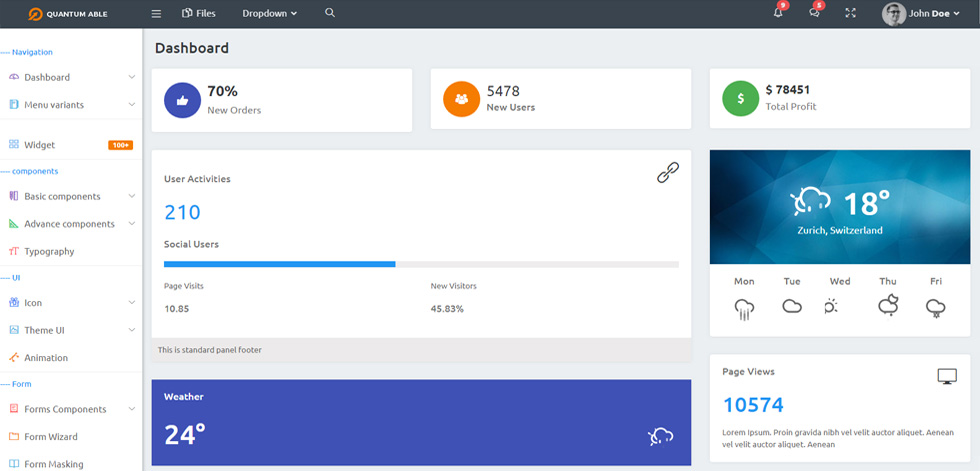Image resolution: width=980 pixels, height=471 pixels.
Task: Open Menu variants item
Action: click(x=71, y=105)
